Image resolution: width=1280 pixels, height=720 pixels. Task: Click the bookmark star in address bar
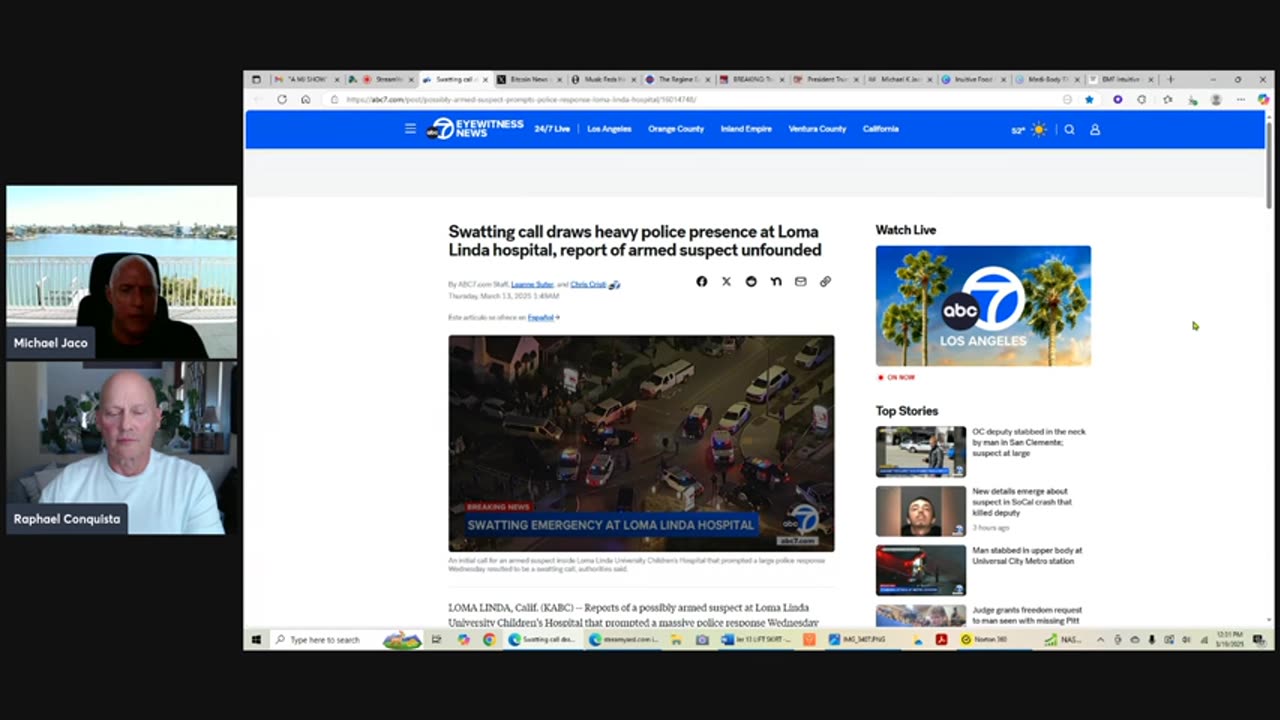pyautogui.click(x=1089, y=100)
